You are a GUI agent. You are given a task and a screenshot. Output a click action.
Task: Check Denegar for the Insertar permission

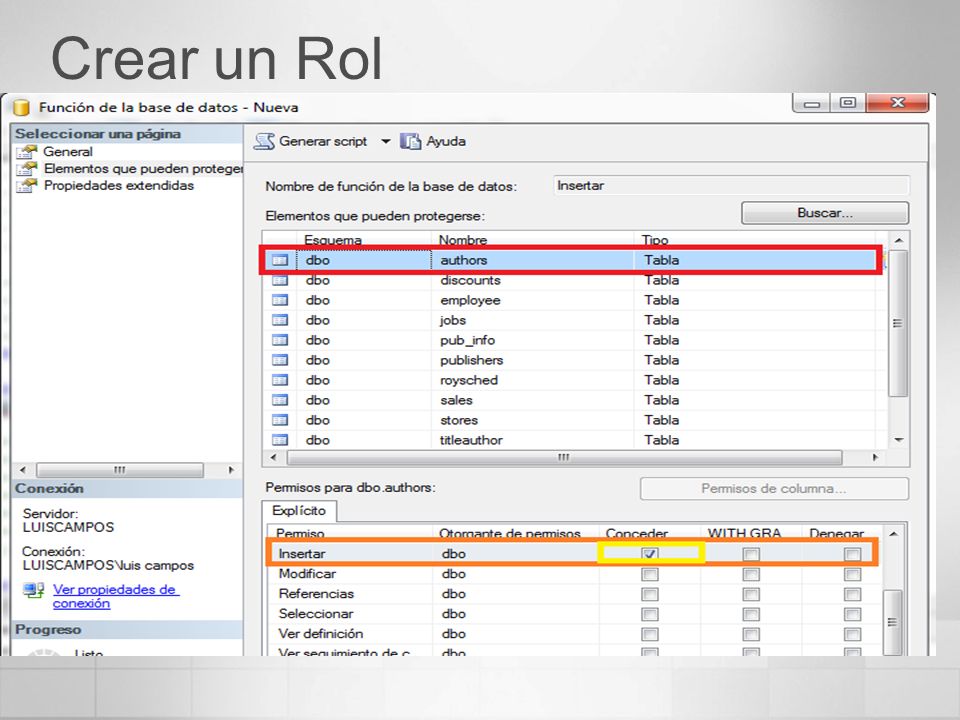pos(852,554)
